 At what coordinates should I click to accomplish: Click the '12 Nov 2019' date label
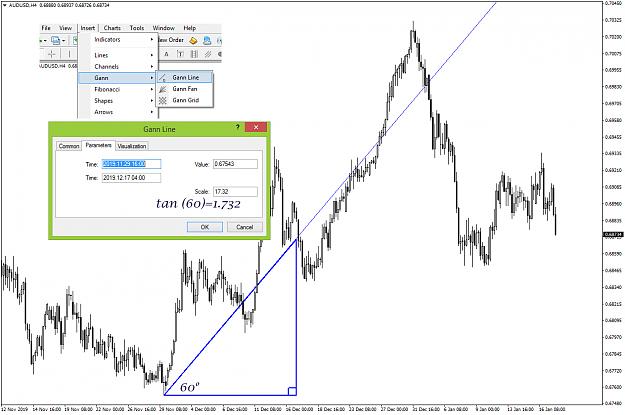pos(13,409)
